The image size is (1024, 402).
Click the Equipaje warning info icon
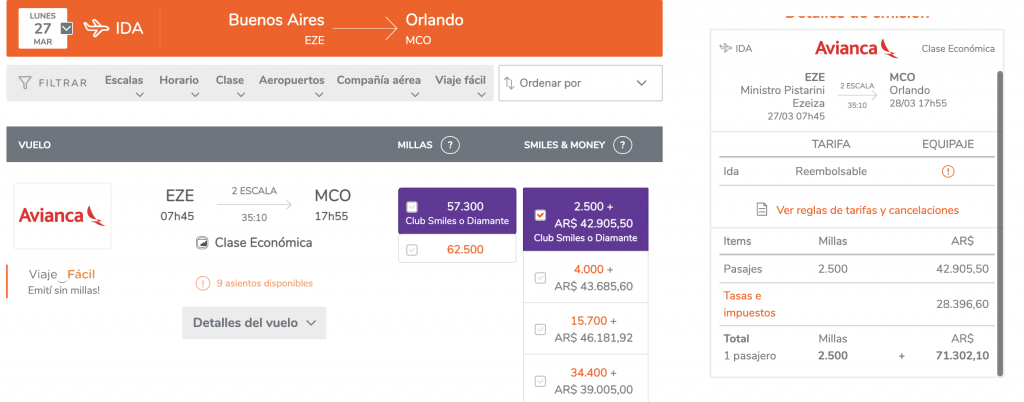947,171
